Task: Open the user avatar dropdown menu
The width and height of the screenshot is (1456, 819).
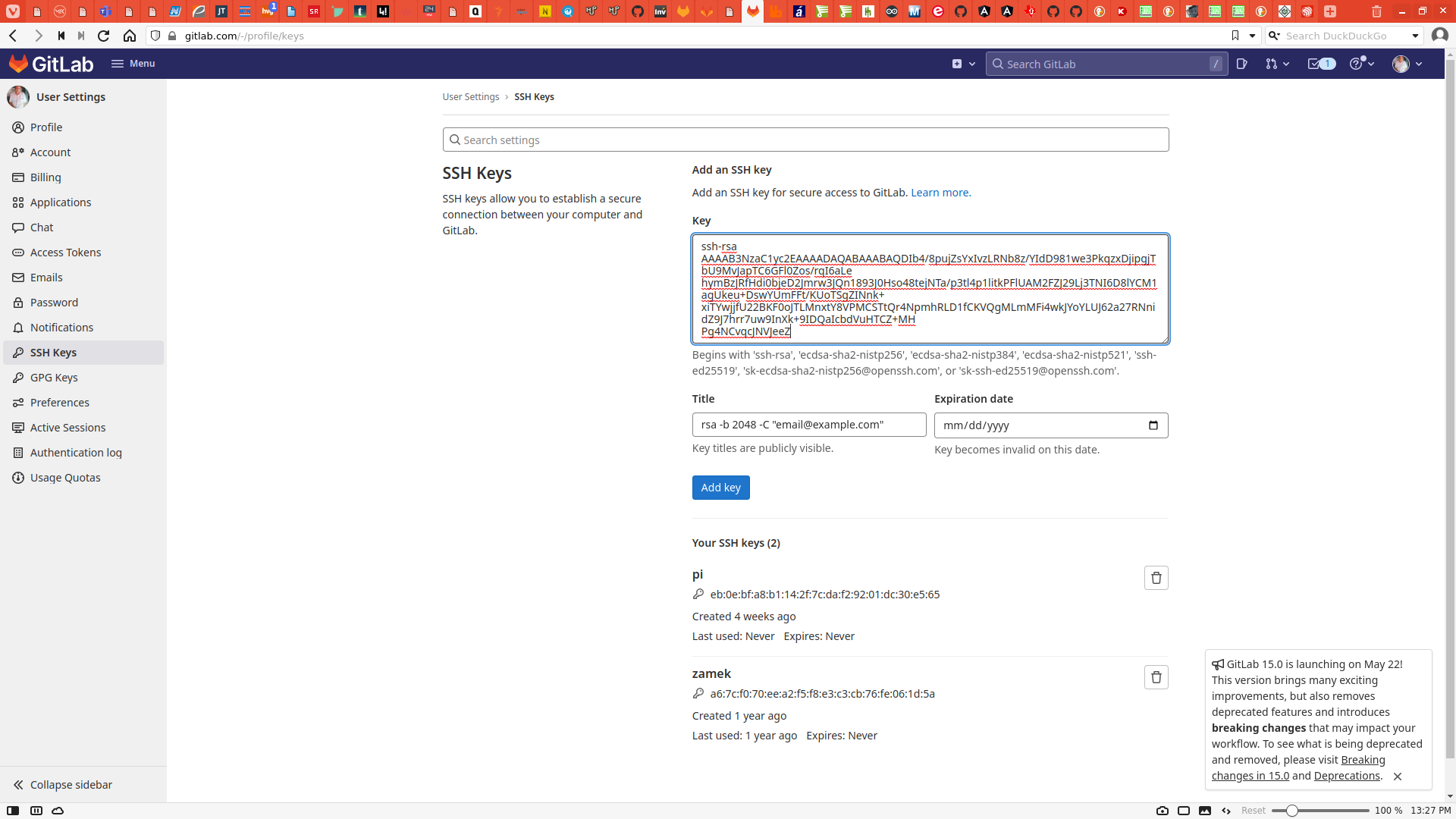Action: [x=1407, y=64]
